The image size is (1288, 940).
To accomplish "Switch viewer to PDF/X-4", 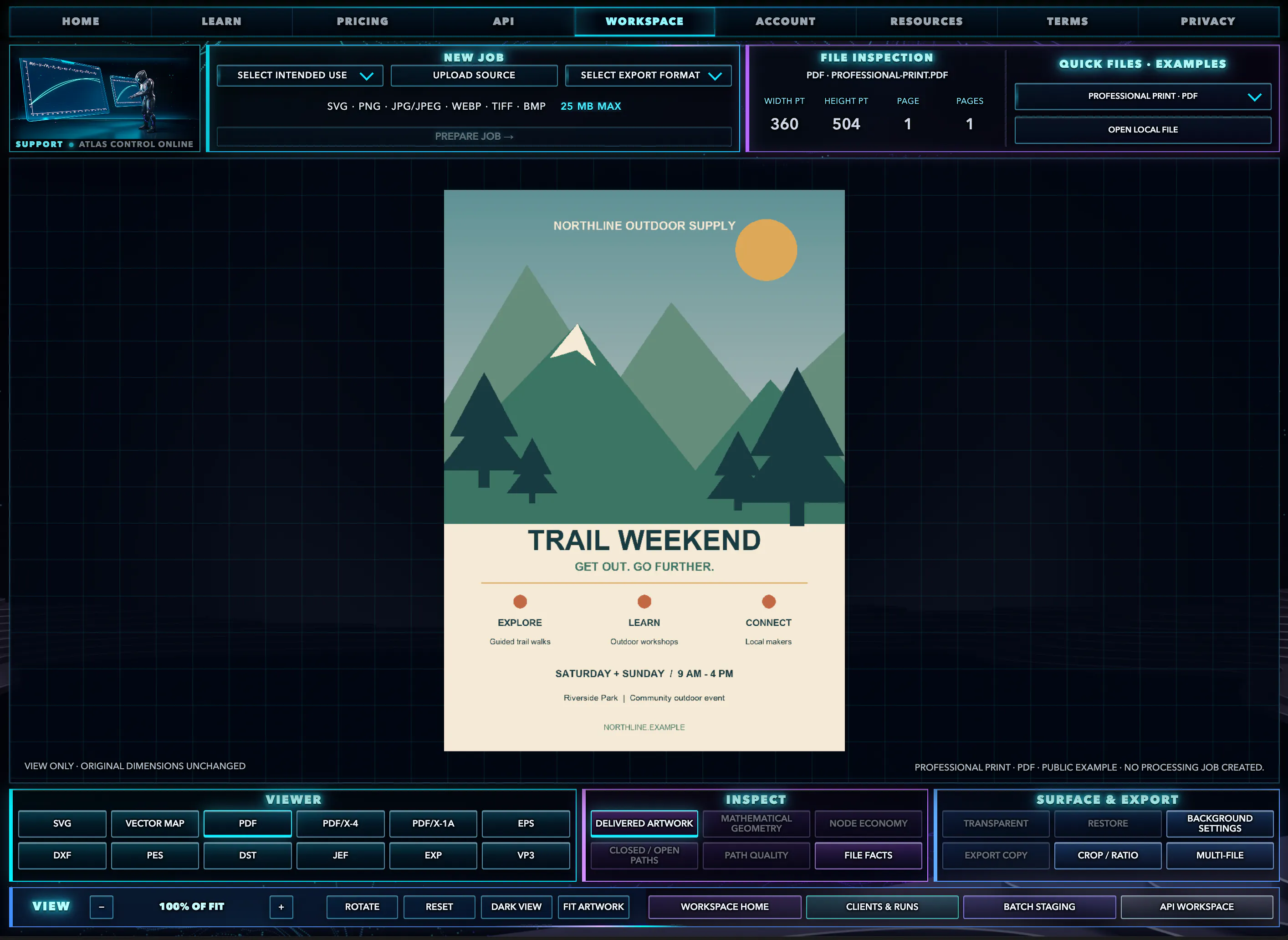I will 340,823.
